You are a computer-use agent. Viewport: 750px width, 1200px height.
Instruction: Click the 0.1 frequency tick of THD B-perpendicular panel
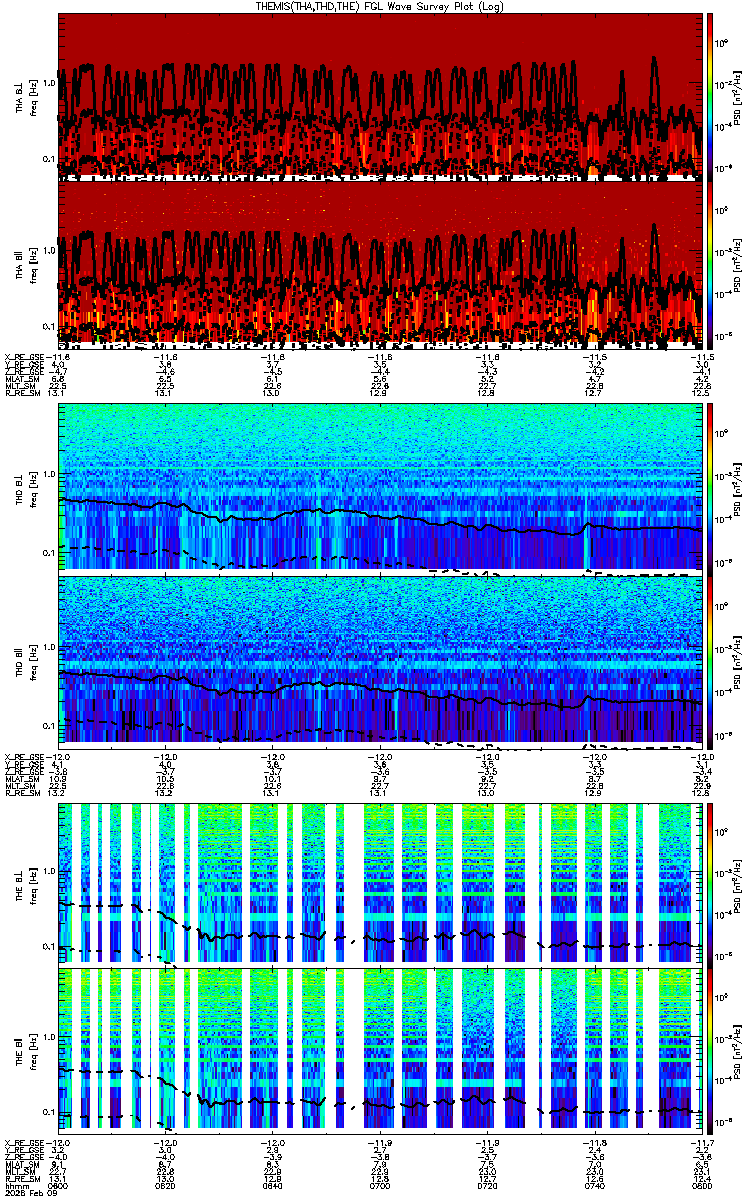pyautogui.click(x=49, y=552)
